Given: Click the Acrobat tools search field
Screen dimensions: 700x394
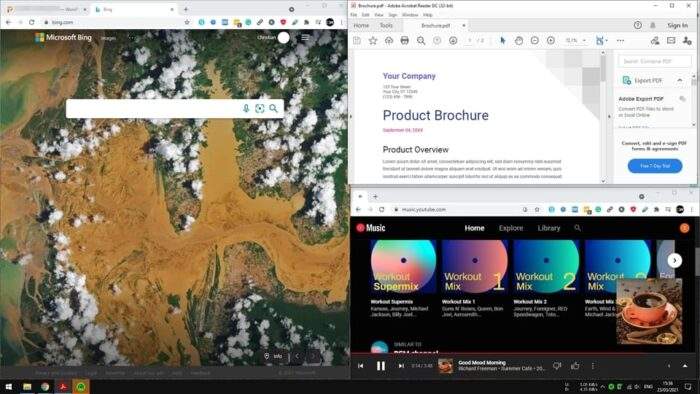Looking at the screenshot, I should (x=654, y=61).
